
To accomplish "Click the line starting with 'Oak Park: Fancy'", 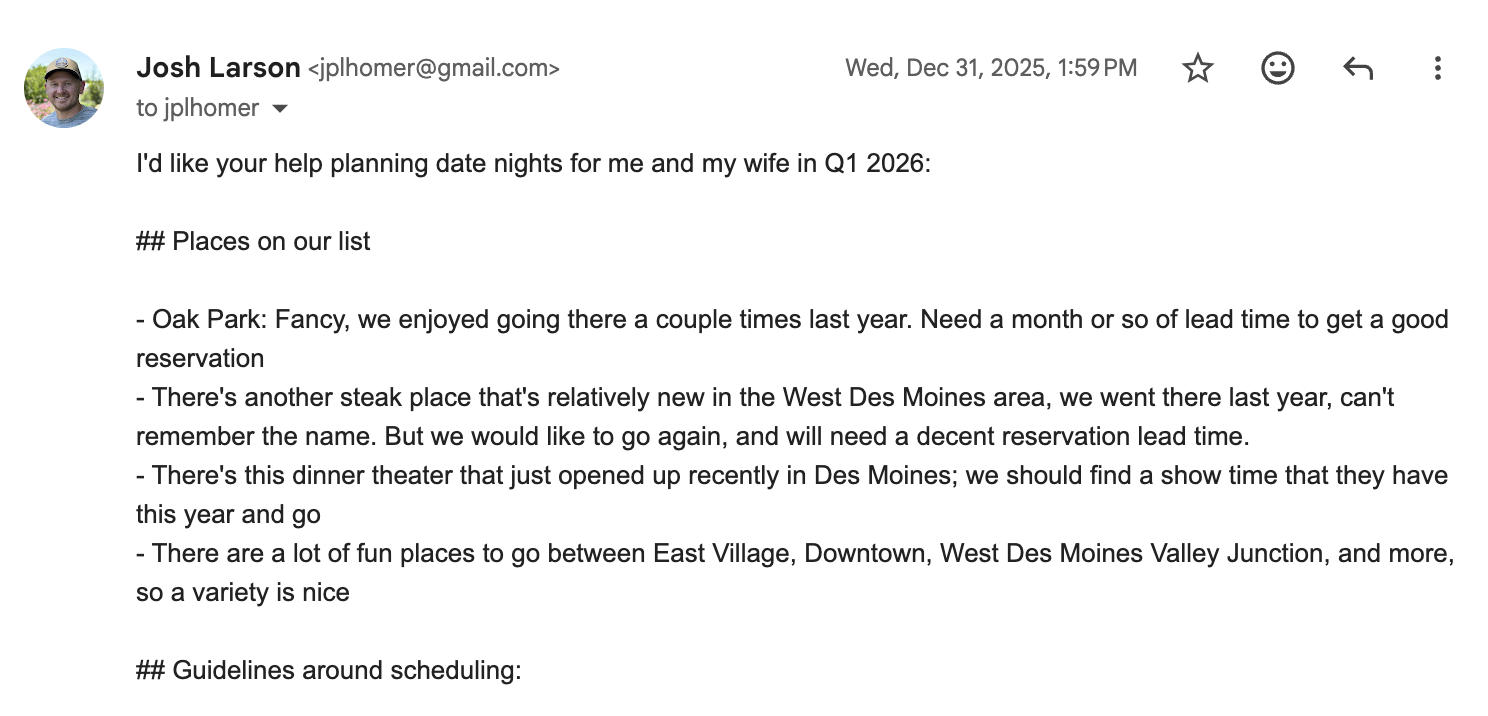I will pos(792,320).
